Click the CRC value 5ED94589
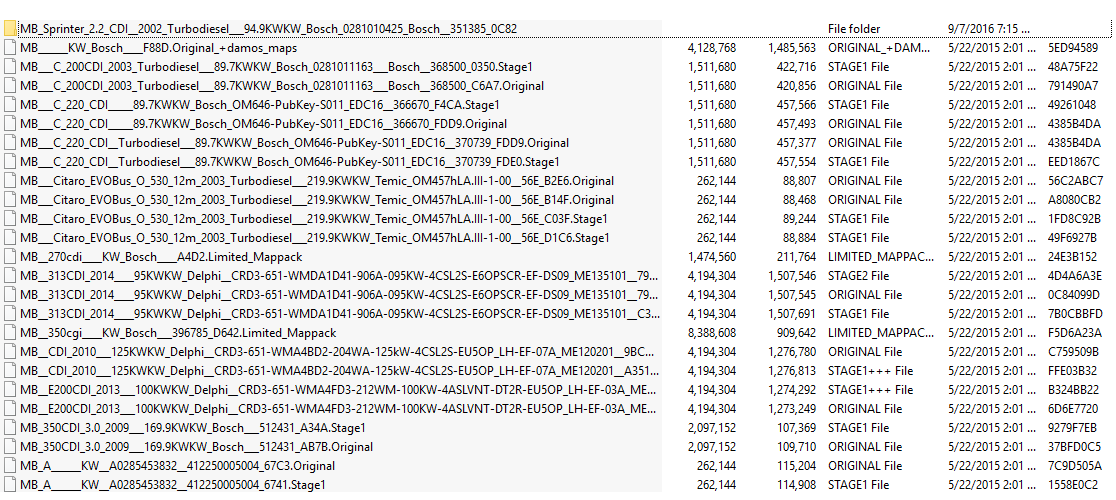Viewport: 1116px width, 500px height. coord(1073,48)
